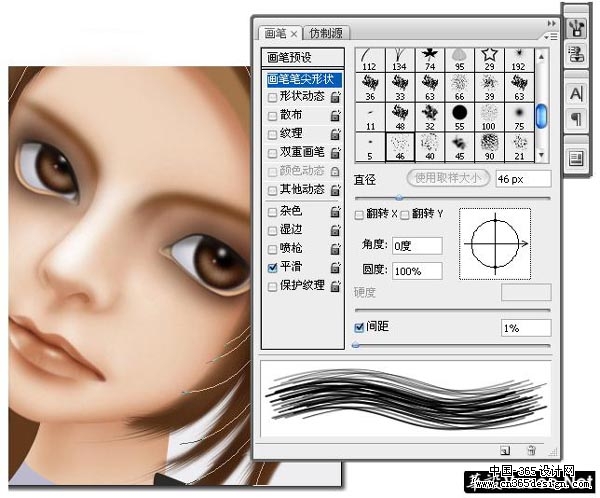The width and height of the screenshot is (600, 498).
Task: Enable the 杂色 checkbox
Action: click(x=272, y=212)
